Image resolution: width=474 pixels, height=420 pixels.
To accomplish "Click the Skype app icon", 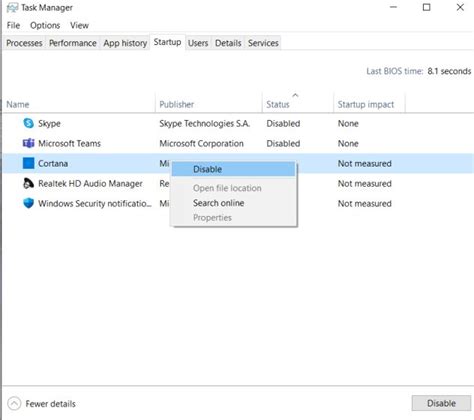I will click(29, 123).
